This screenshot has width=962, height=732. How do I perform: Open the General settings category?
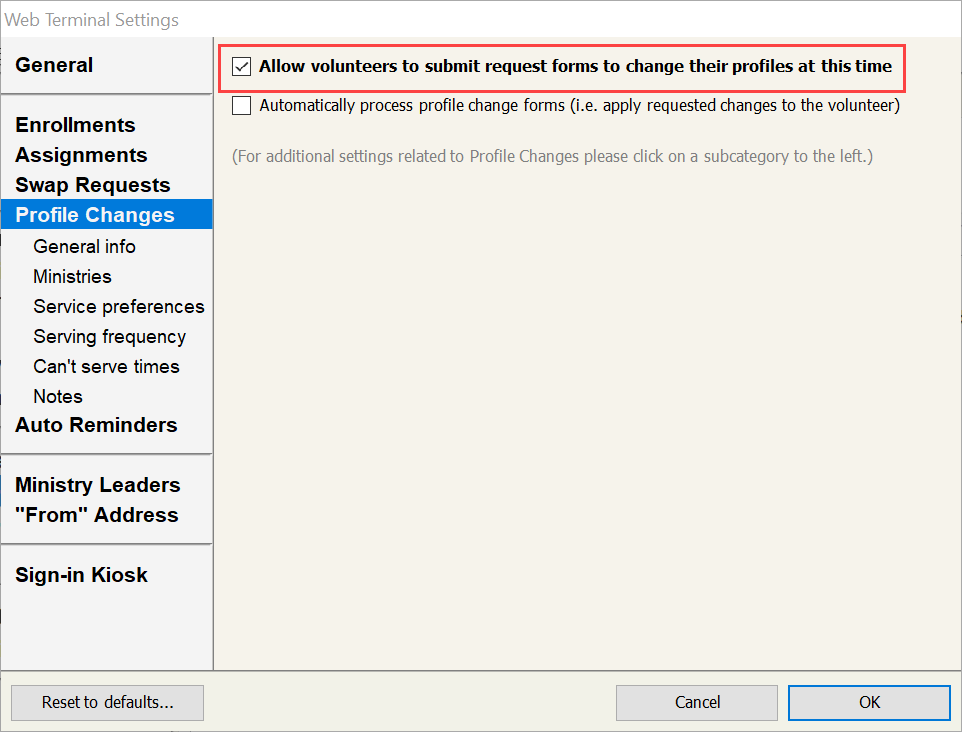point(54,65)
